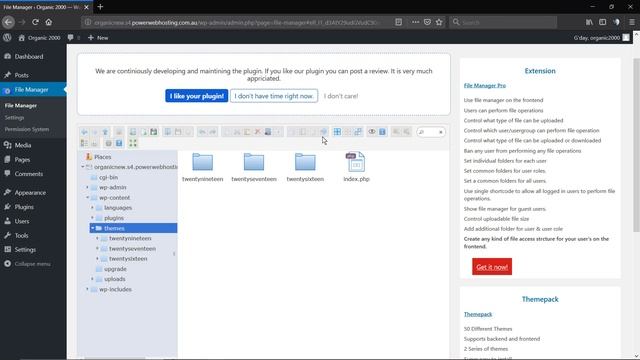Collapse the wp-content tree folder arrow
Image resolution: width=640 pixels, height=360 pixels.
(87, 198)
